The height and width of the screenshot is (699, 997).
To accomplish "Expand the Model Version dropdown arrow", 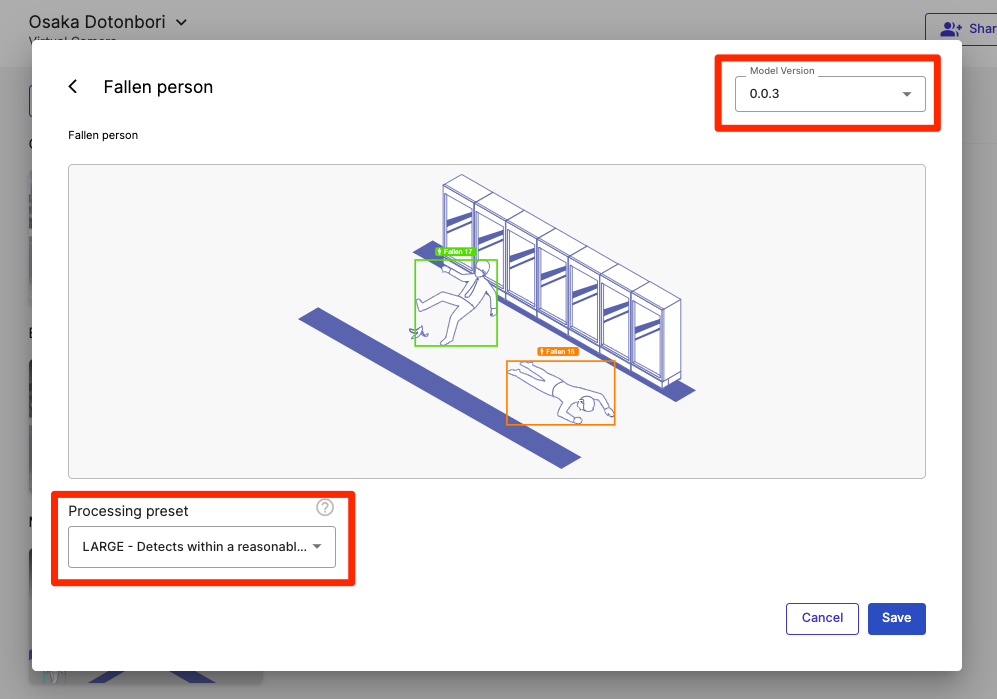I will tap(906, 94).
